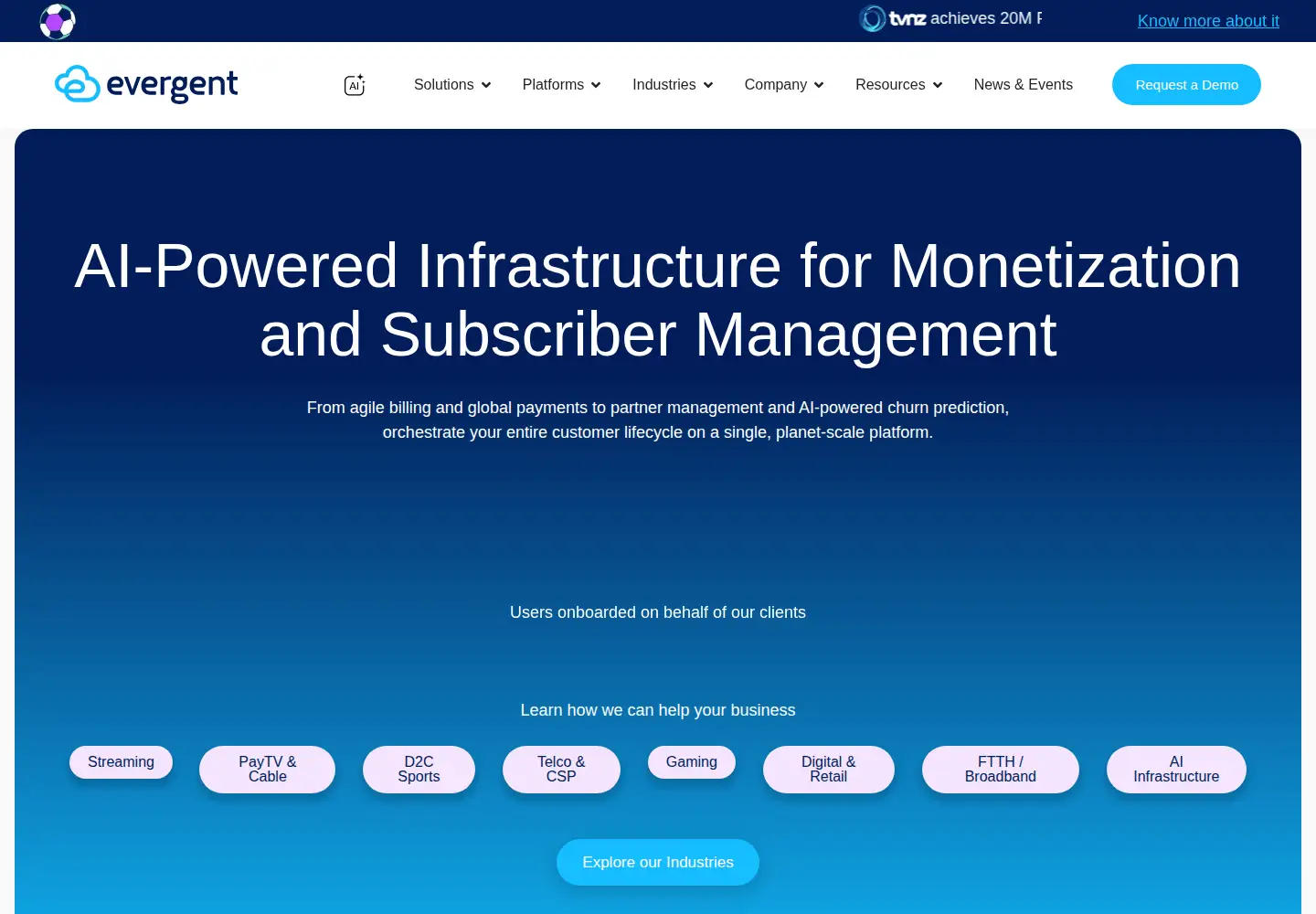The height and width of the screenshot is (914, 1316).
Task: Click 'Users onboarded on behalf of our clients' text
Action: (x=658, y=612)
